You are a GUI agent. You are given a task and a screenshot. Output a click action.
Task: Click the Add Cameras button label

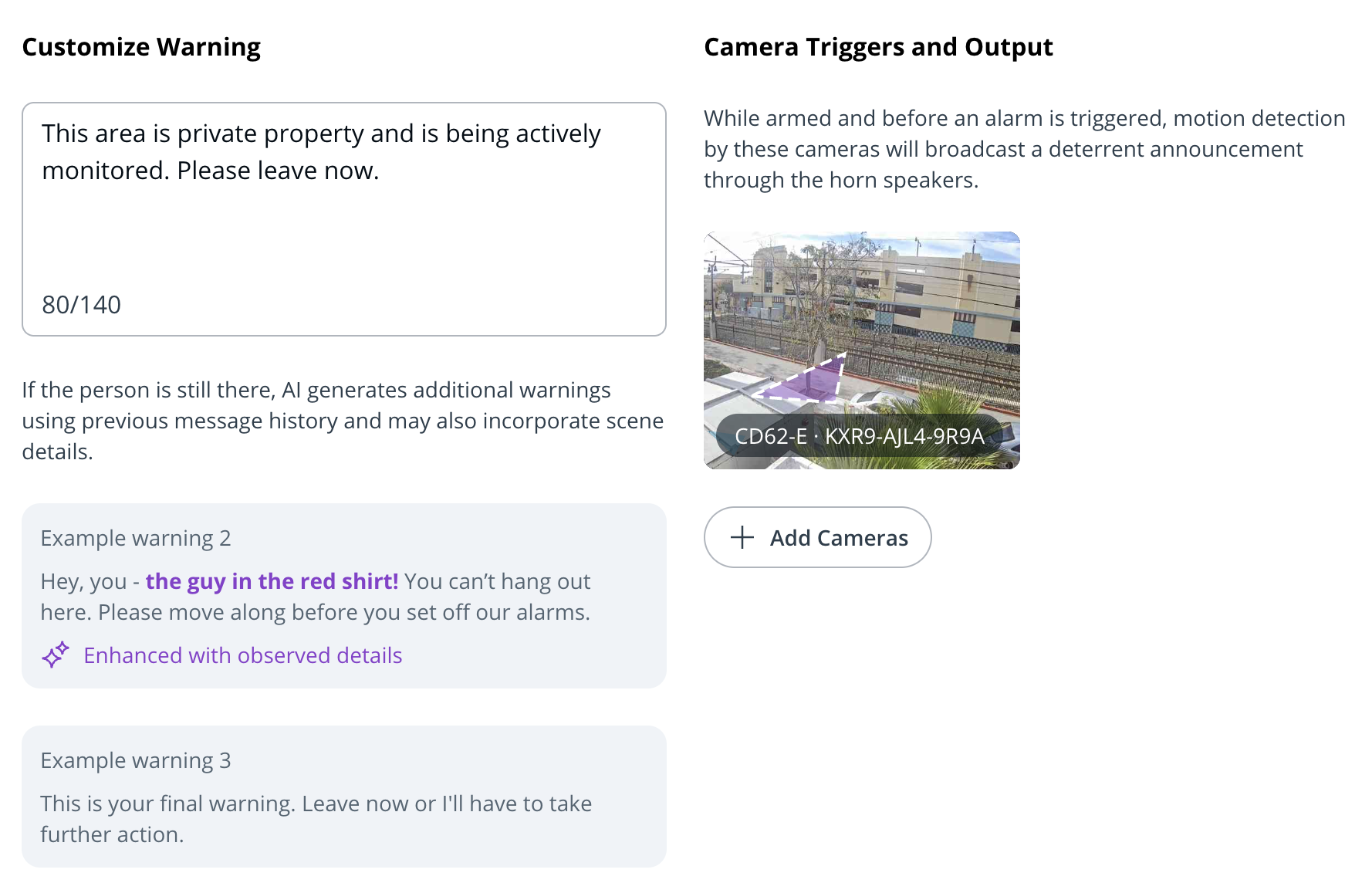point(839,538)
